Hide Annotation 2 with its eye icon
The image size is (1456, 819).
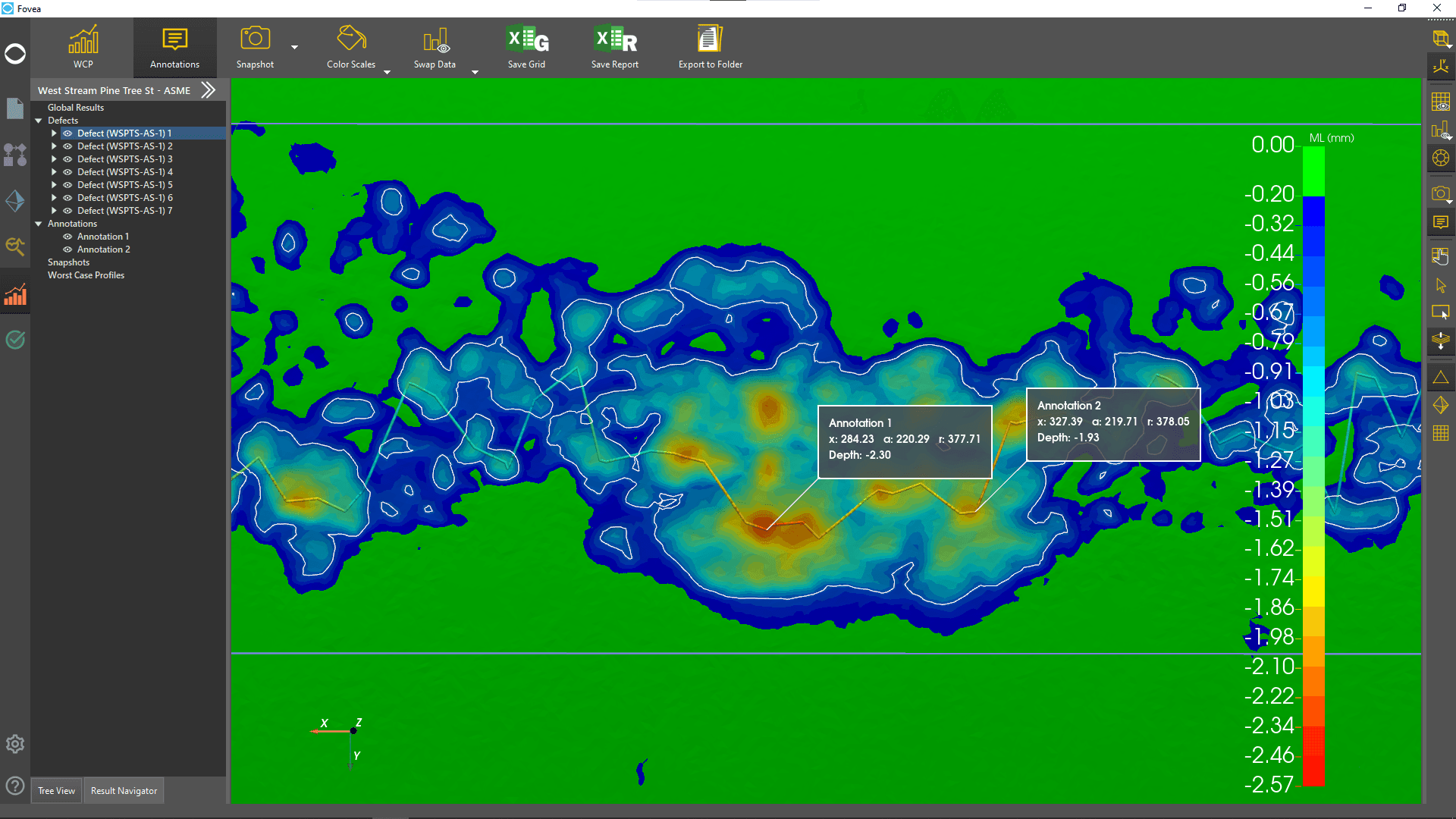click(67, 249)
